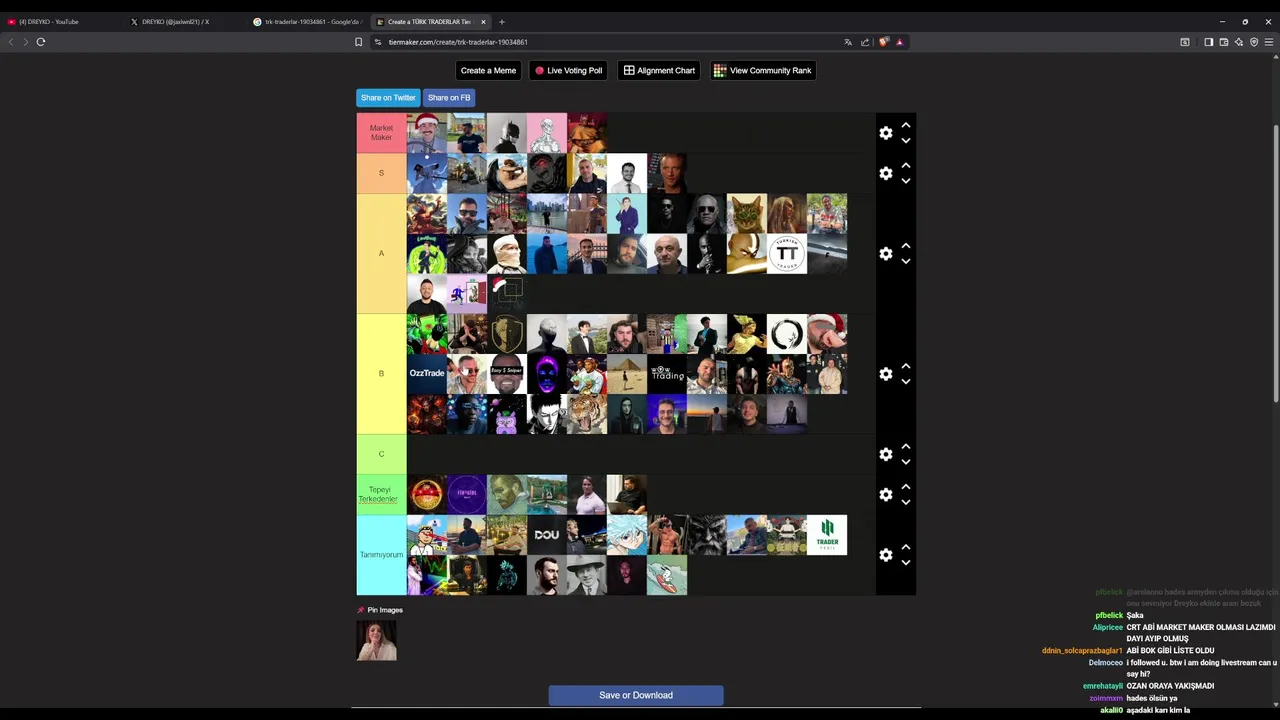Move Tanımıyorum tier down arrow
The width and height of the screenshot is (1280, 720).
point(905,563)
